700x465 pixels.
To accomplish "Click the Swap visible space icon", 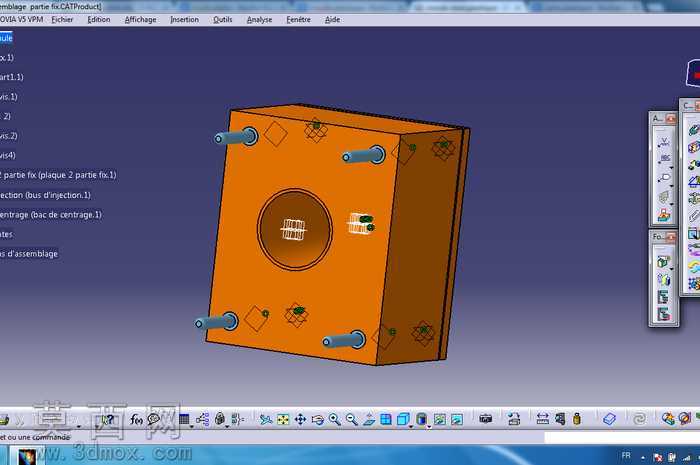I will [x=457, y=419].
